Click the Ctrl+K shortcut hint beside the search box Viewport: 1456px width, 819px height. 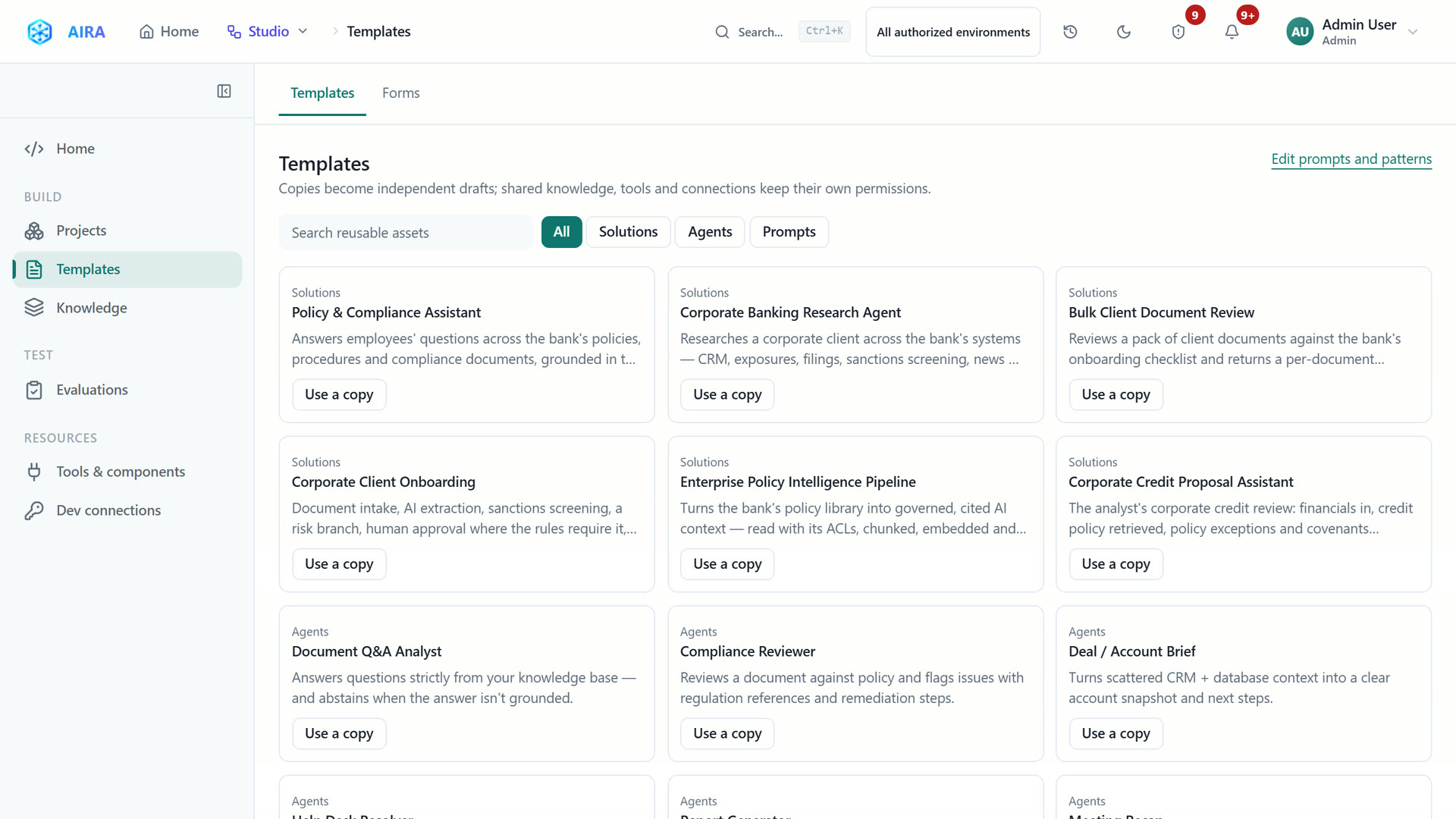pyautogui.click(x=824, y=31)
